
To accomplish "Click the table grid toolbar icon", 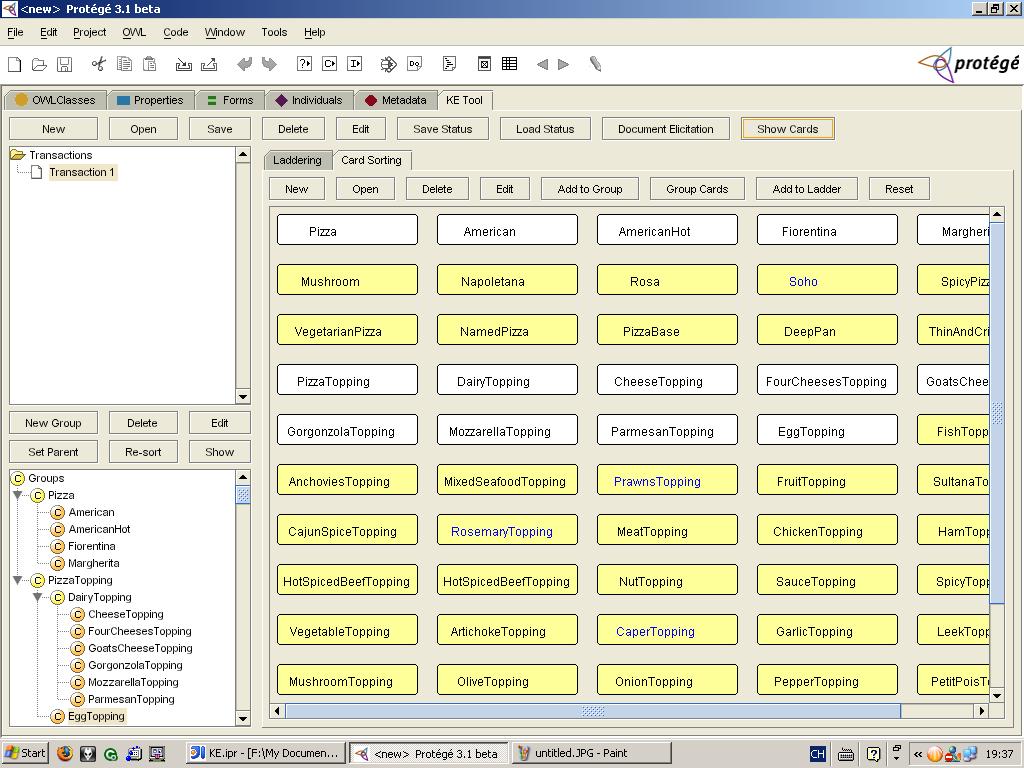I will pos(509,64).
